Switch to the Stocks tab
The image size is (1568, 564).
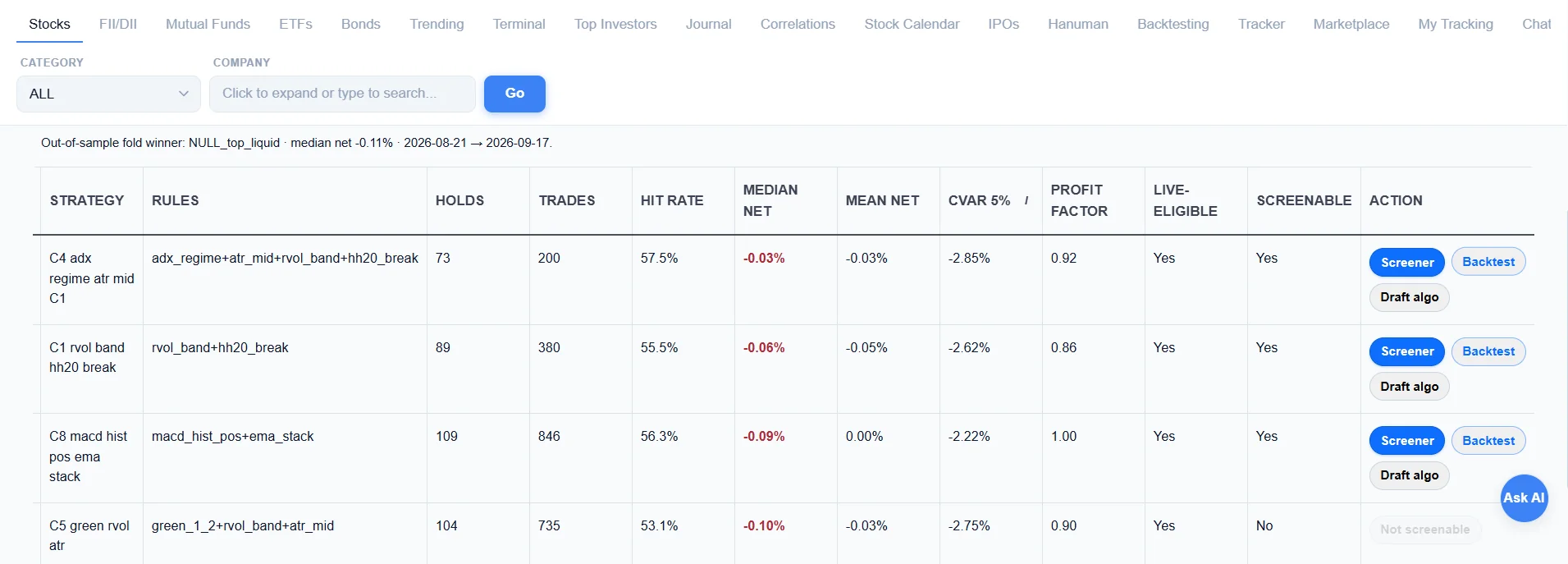(49, 24)
